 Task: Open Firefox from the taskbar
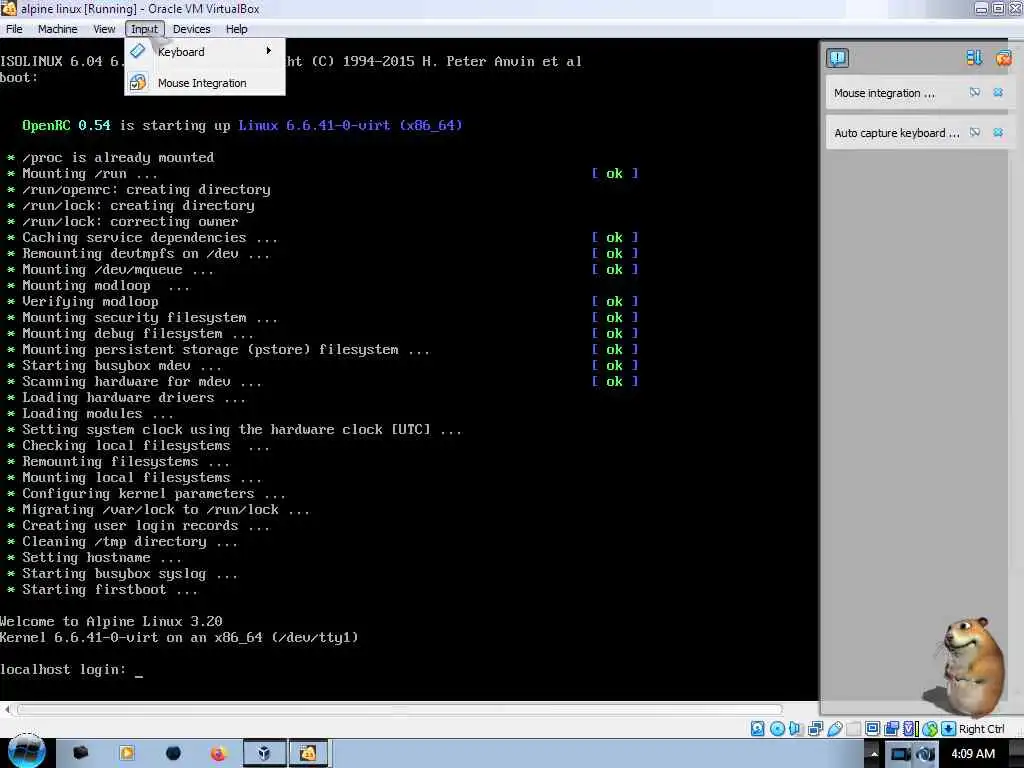click(218, 753)
